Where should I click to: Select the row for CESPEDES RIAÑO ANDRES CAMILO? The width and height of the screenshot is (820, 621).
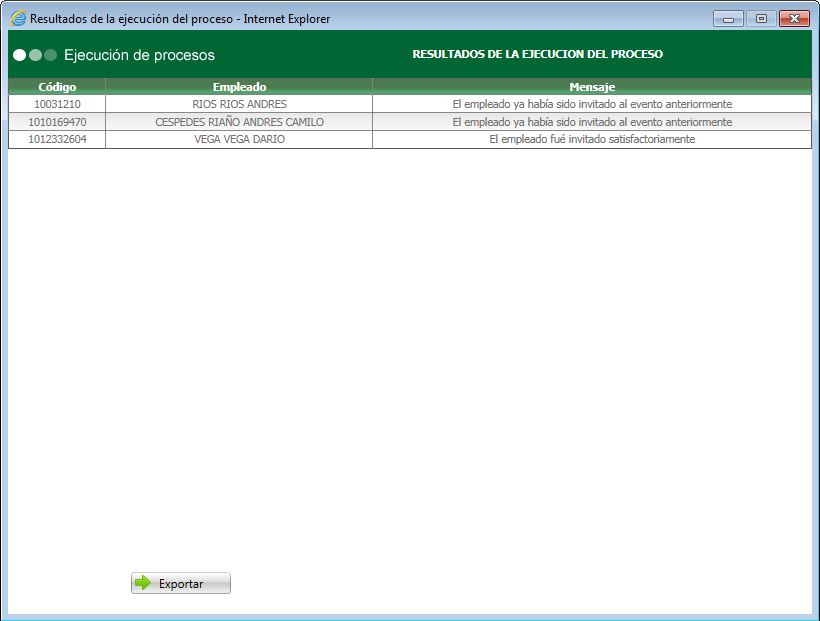238,121
